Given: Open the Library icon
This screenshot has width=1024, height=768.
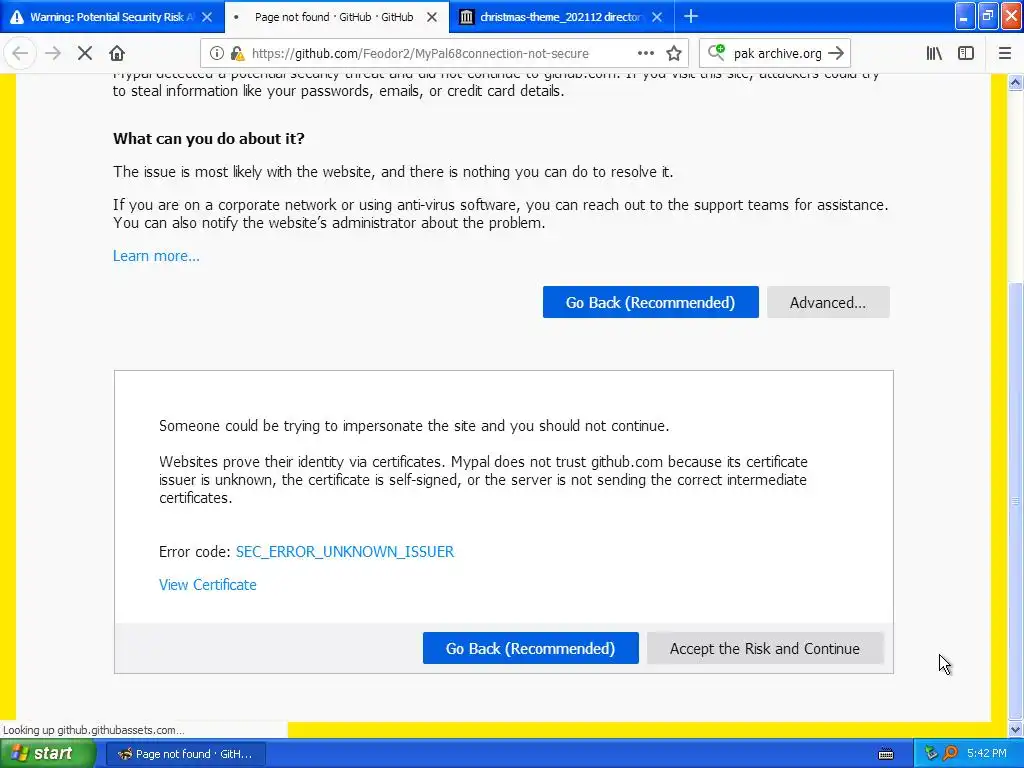Looking at the screenshot, I should pyautogui.click(x=934, y=54).
